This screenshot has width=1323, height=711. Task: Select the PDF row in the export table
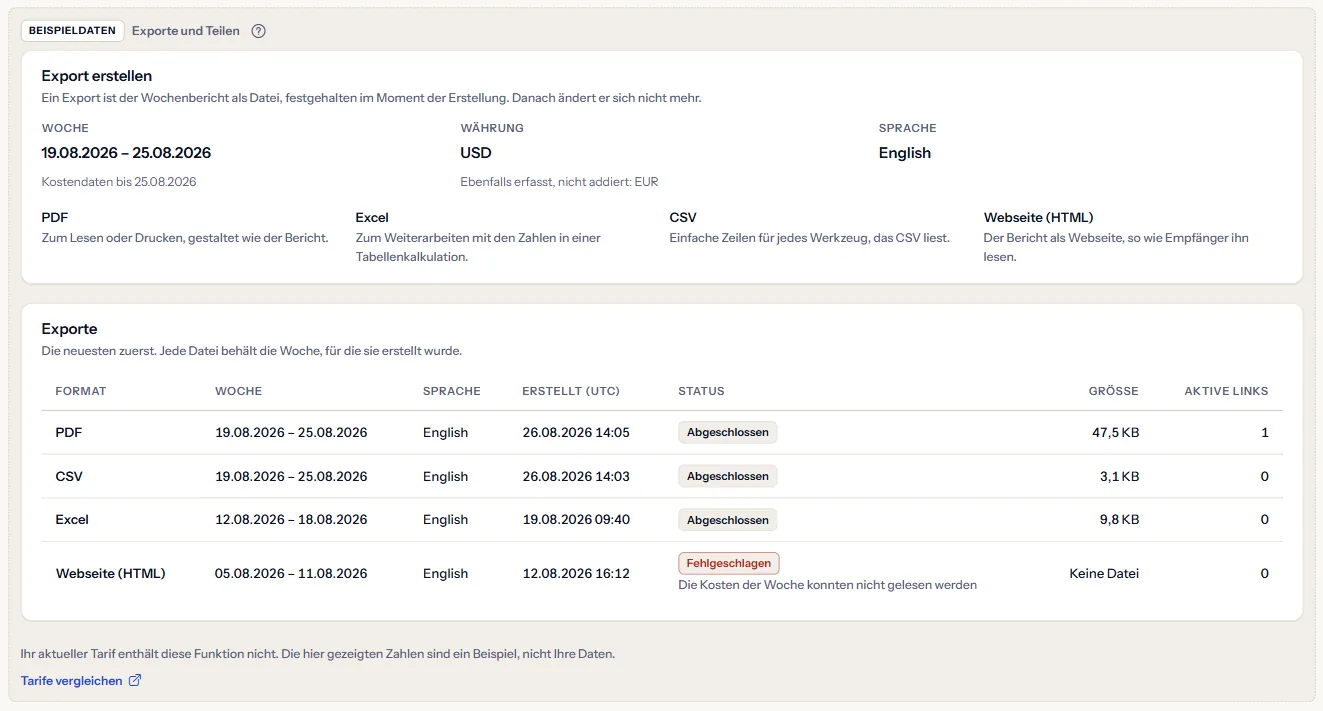pyautogui.click(x=662, y=433)
